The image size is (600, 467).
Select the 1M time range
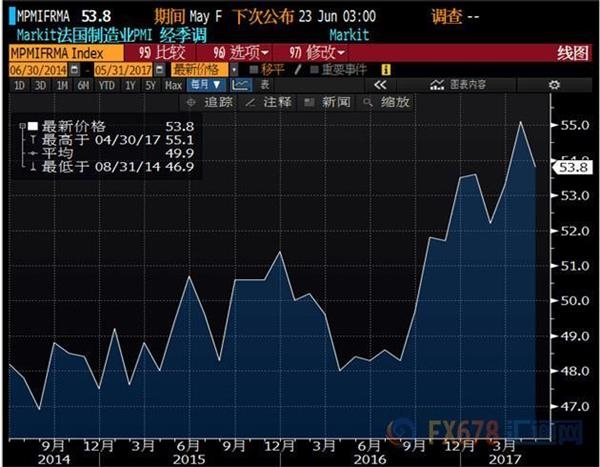pyautogui.click(x=62, y=85)
